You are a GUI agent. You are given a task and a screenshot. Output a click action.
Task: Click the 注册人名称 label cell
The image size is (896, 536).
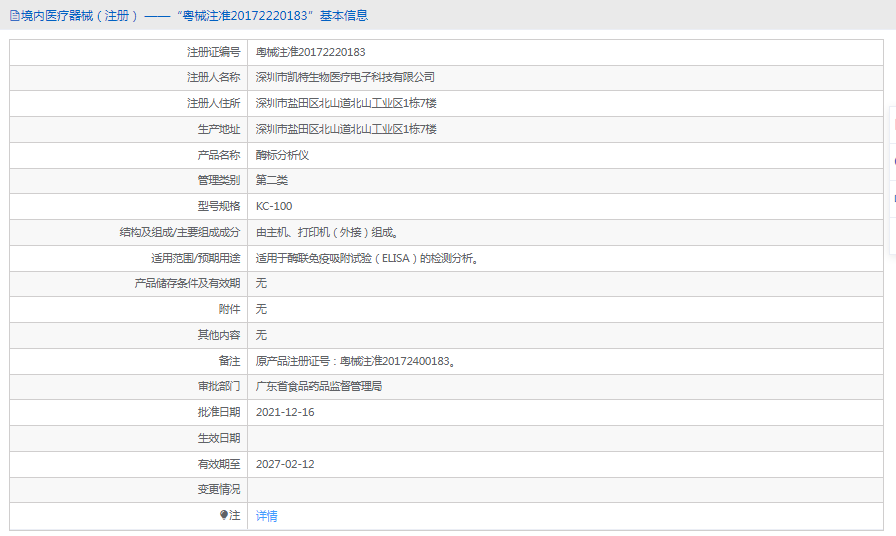129,78
